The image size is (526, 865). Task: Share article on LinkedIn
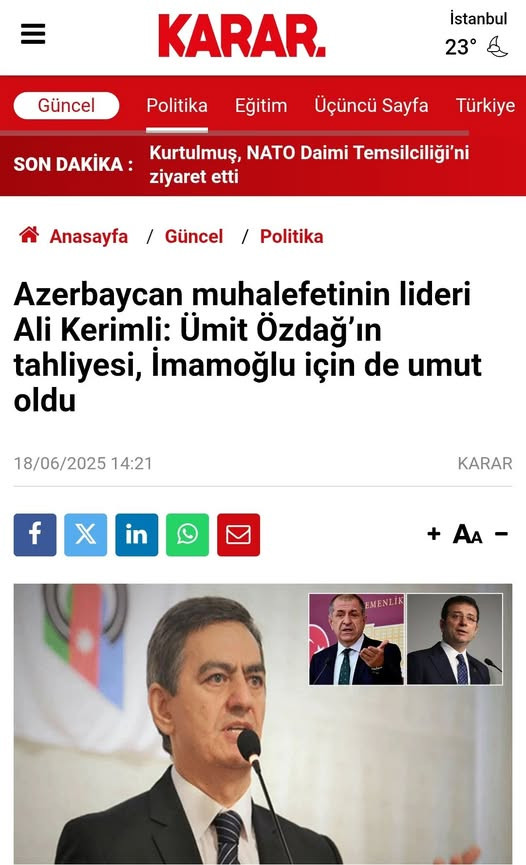136,535
